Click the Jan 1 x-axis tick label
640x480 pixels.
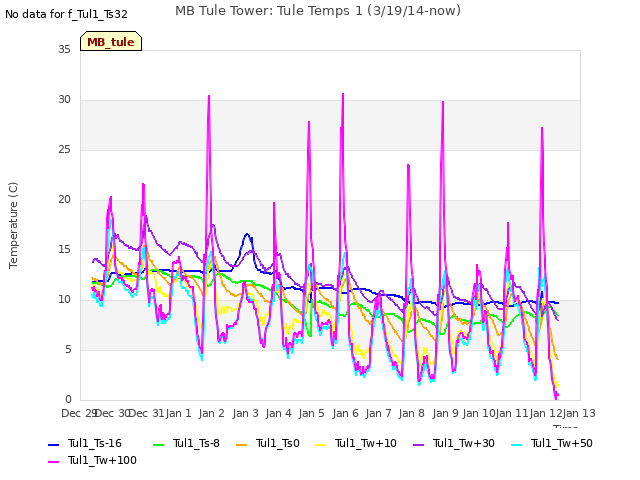178,413
